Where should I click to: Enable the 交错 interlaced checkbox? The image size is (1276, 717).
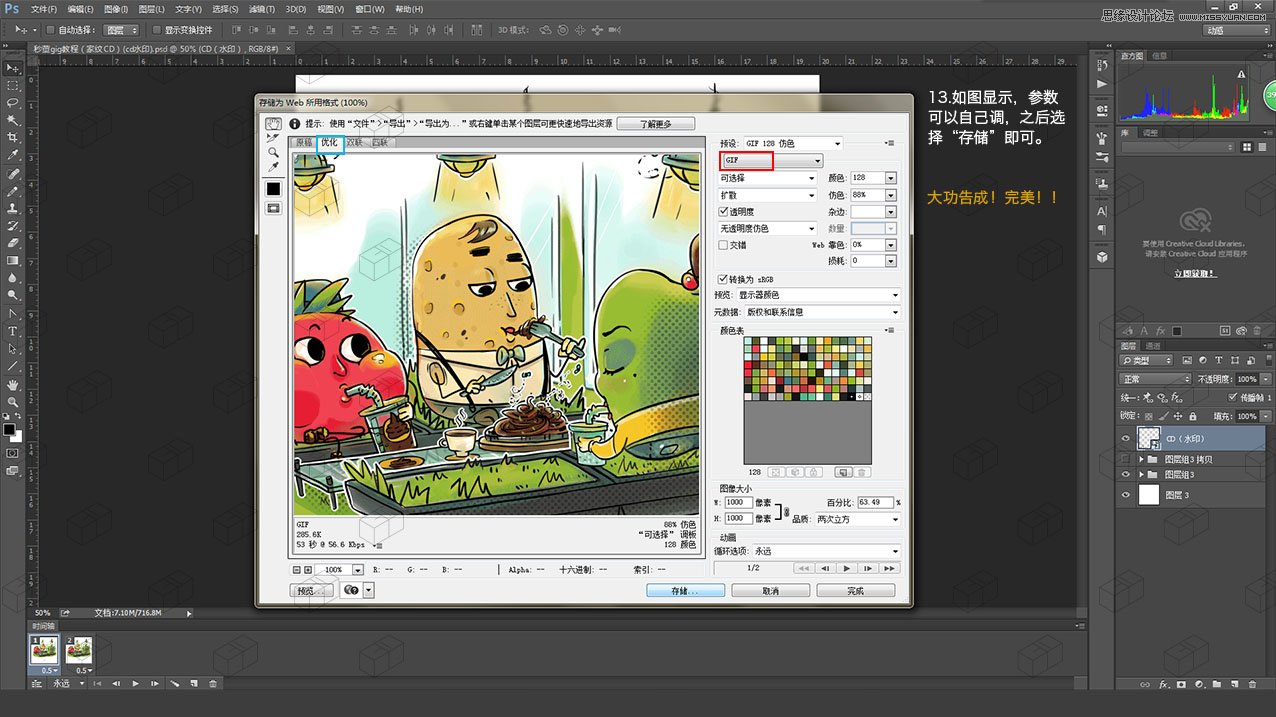point(722,244)
